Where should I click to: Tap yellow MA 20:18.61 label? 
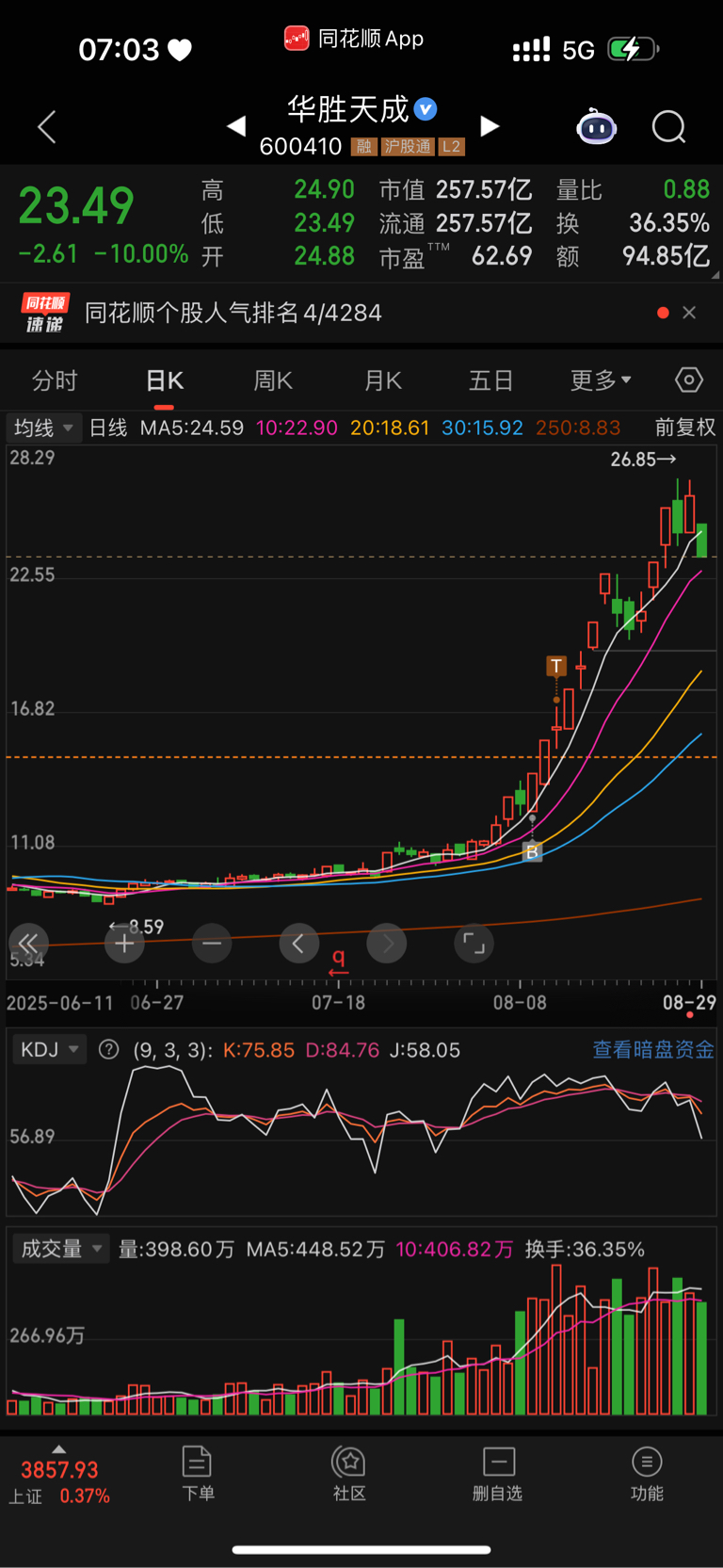[390, 428]
